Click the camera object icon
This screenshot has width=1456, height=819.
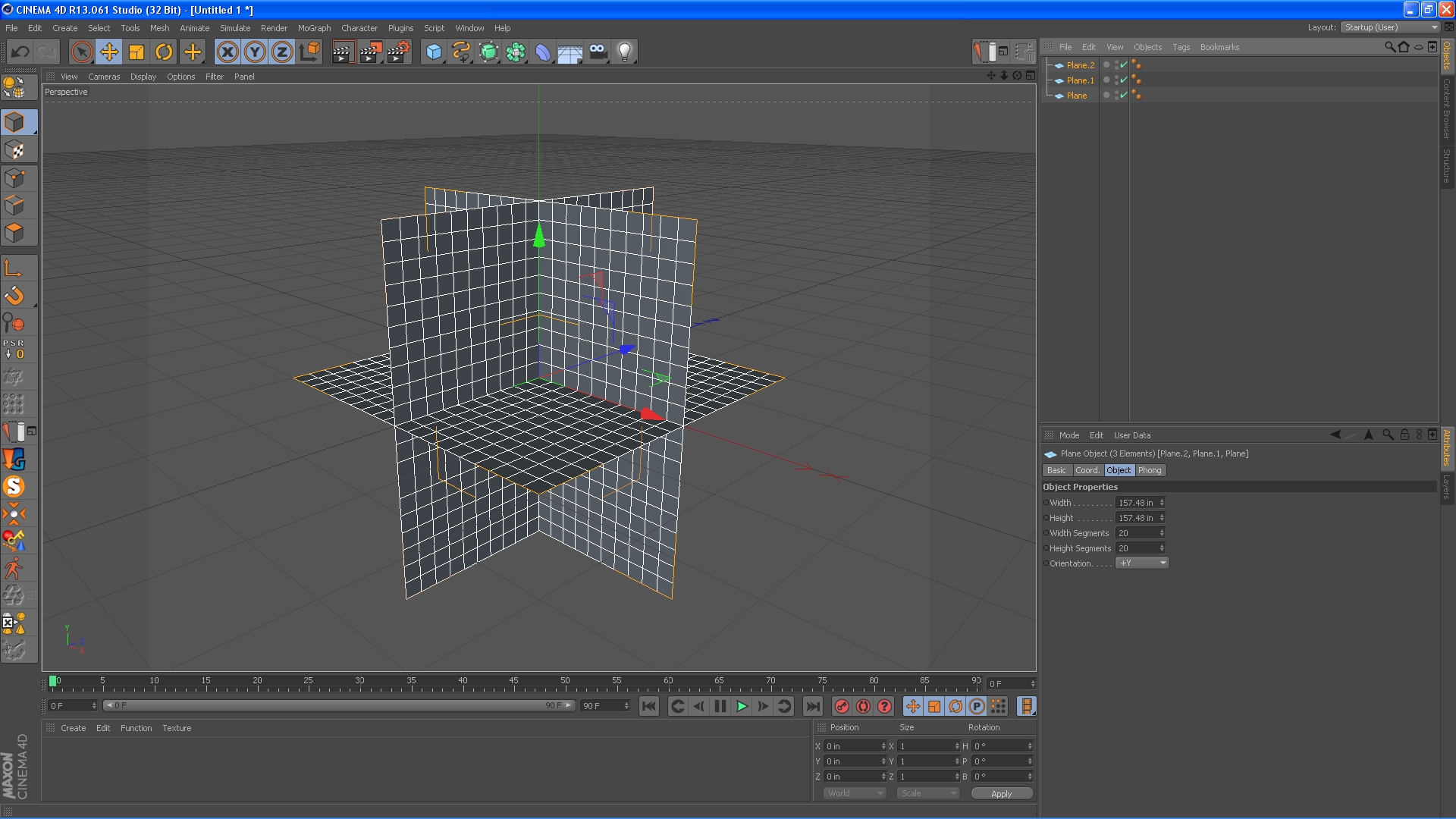click(x=598, y=52)
